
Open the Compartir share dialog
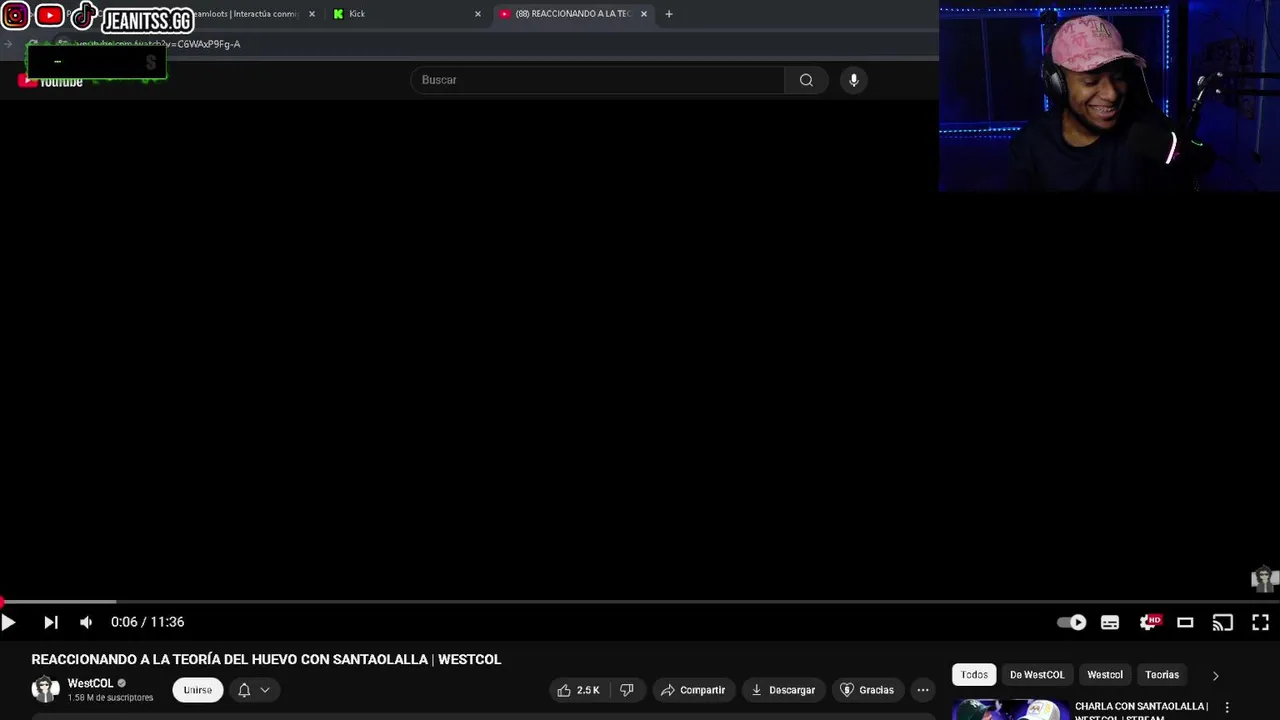coord(693,690)
